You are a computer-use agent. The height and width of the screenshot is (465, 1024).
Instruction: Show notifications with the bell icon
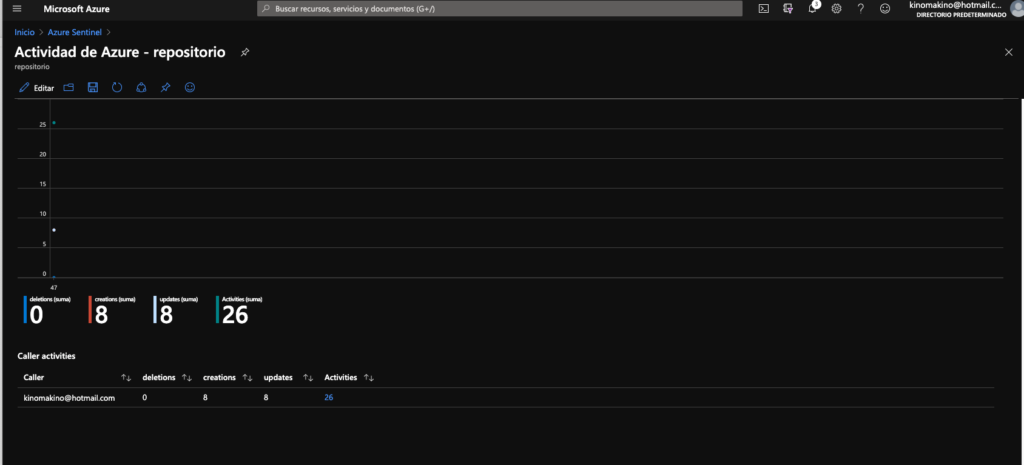(x=813, y=8)
